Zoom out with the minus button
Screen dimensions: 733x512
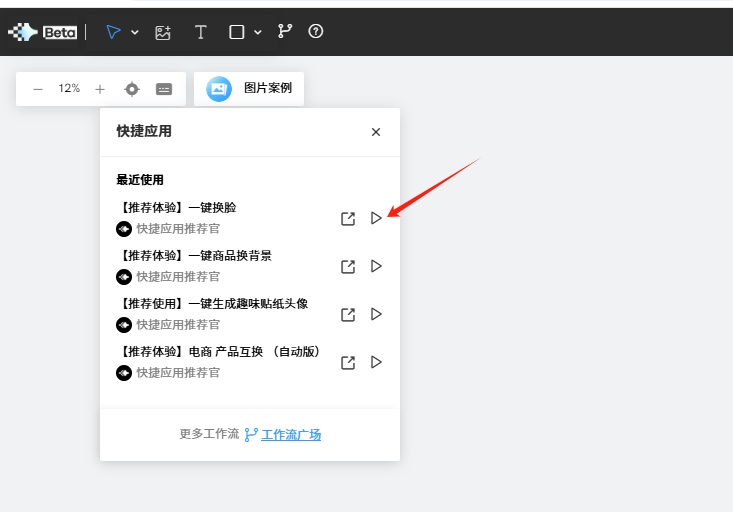(38, 89)
